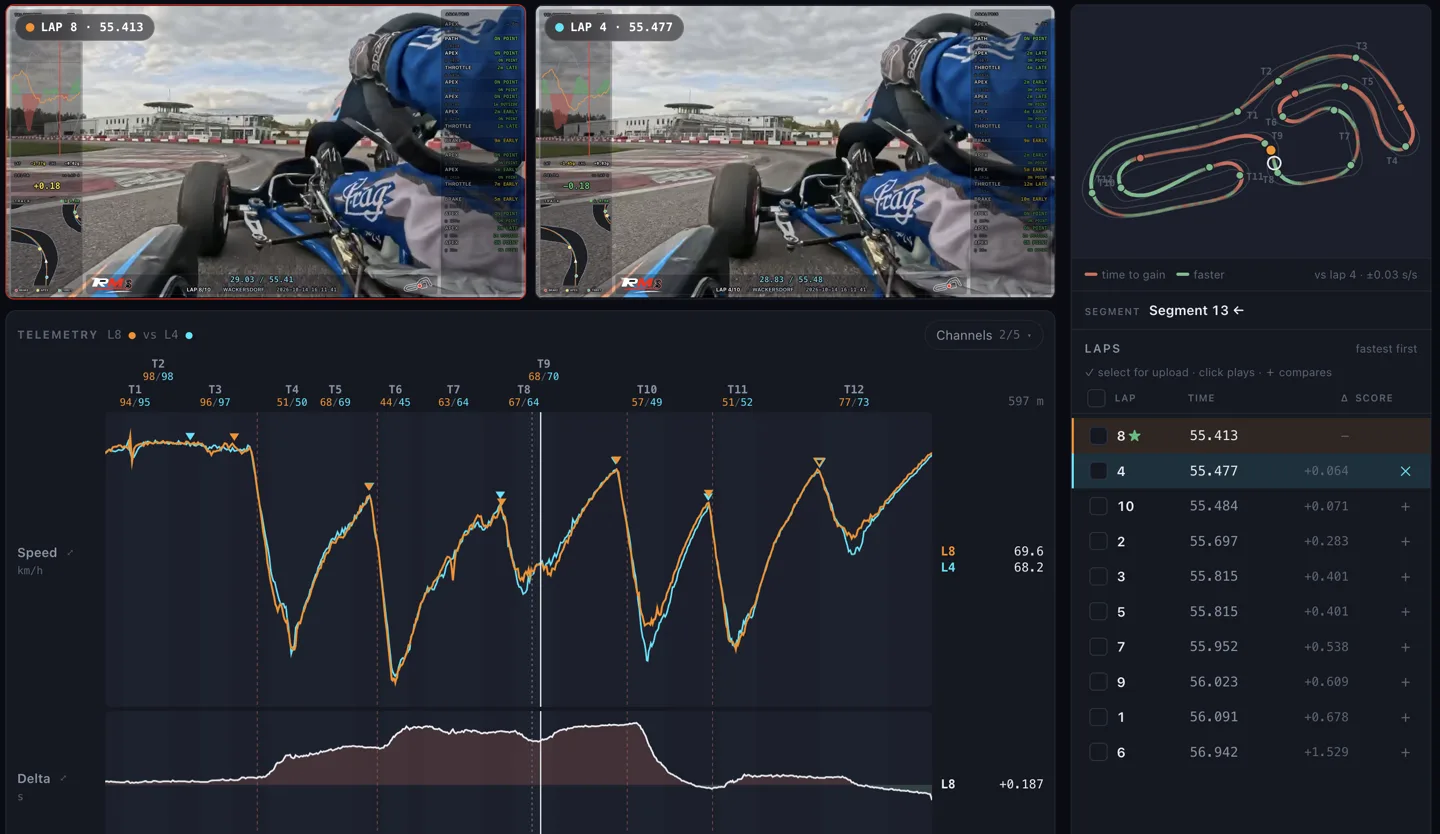Click the plus icon on lap 3 row
The image size is (1440, 834).
pyautogui.click(x=1405, y=576)
